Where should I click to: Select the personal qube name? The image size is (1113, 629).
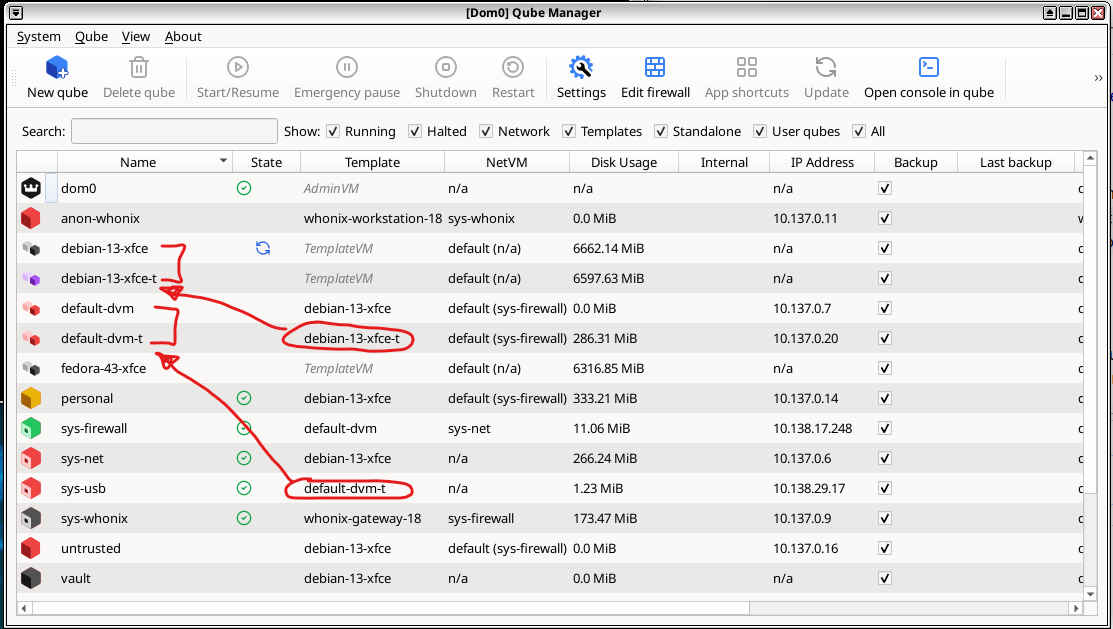(x=87, y=398)
